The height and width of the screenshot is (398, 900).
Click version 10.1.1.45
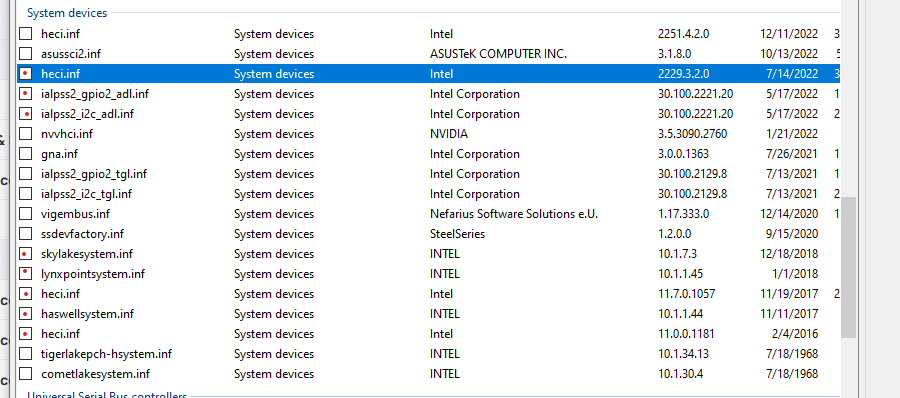click(x=680, y=274)
